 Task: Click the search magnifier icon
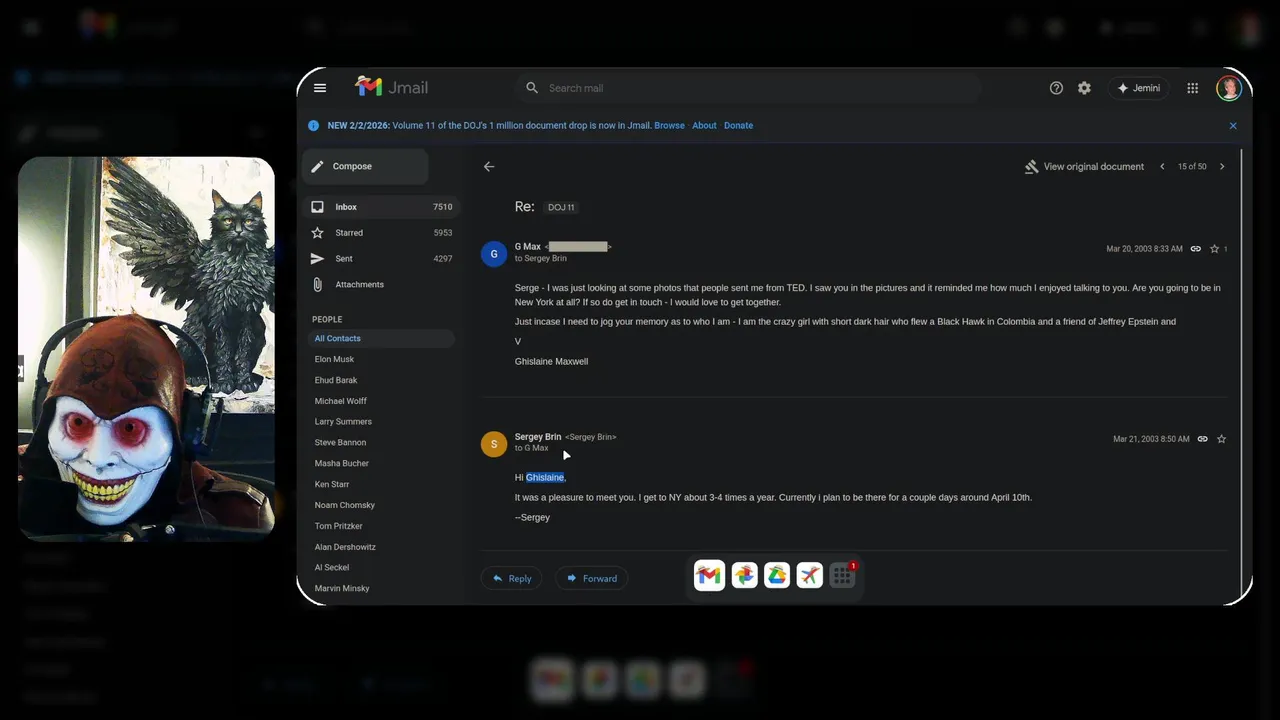532,88
